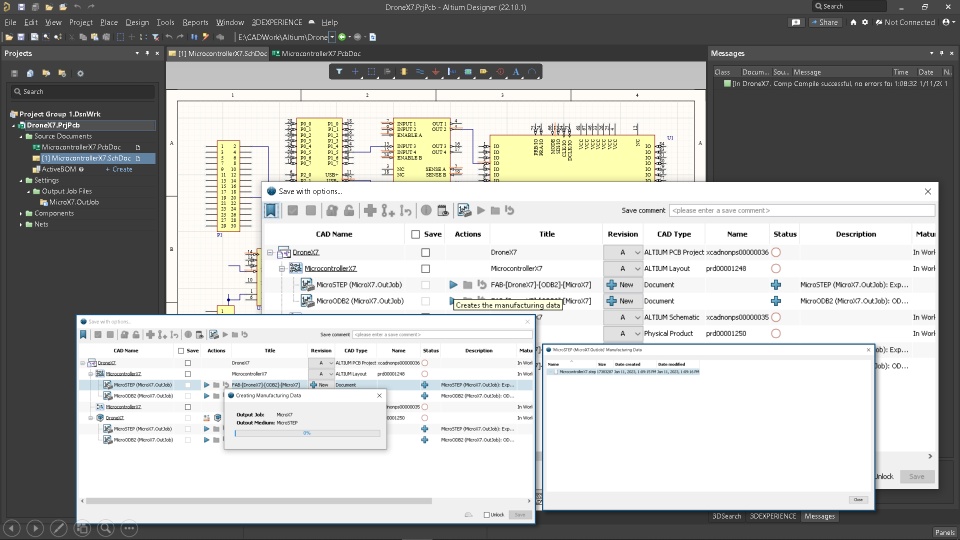Switch to the MicrocontrollerX7.PcbDoc document tab
The height and width of the screenshot is (540, 960).
click(x=317, y=54)
